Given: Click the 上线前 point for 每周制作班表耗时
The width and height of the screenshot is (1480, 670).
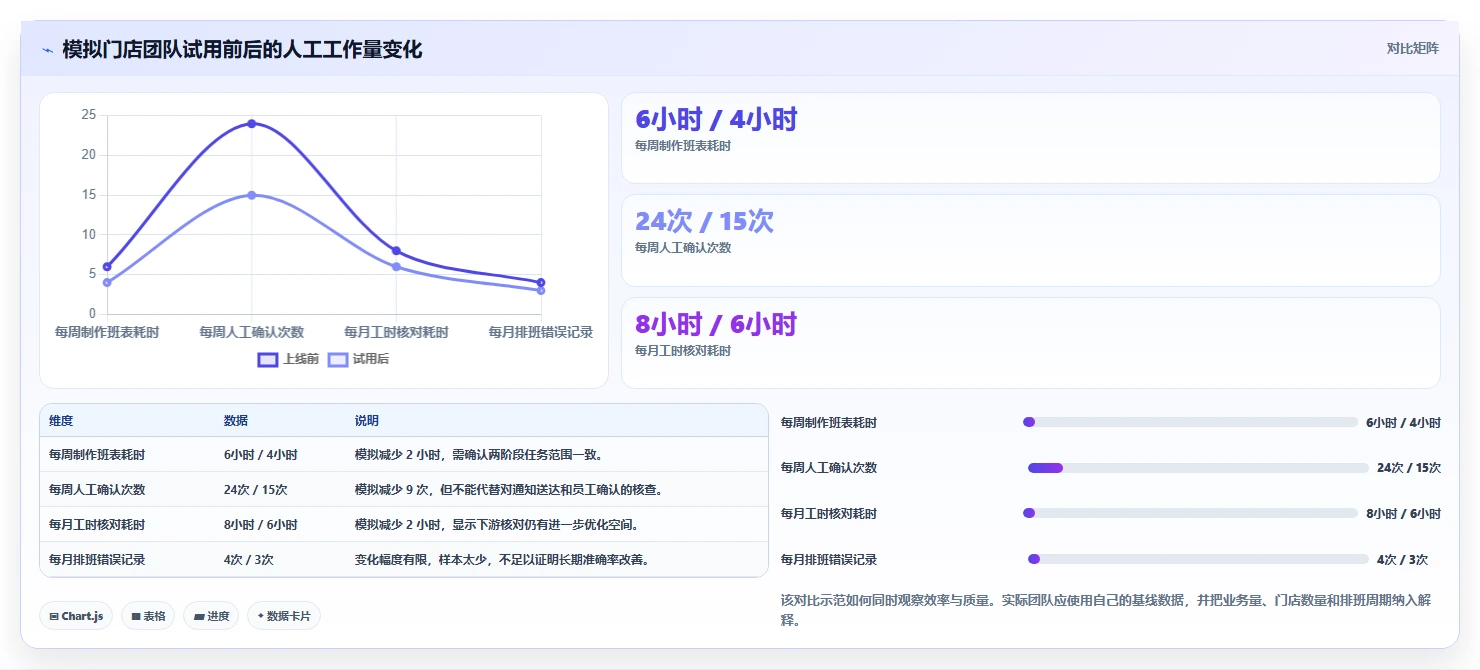Looking at the screenshot, I should [107, 267].
